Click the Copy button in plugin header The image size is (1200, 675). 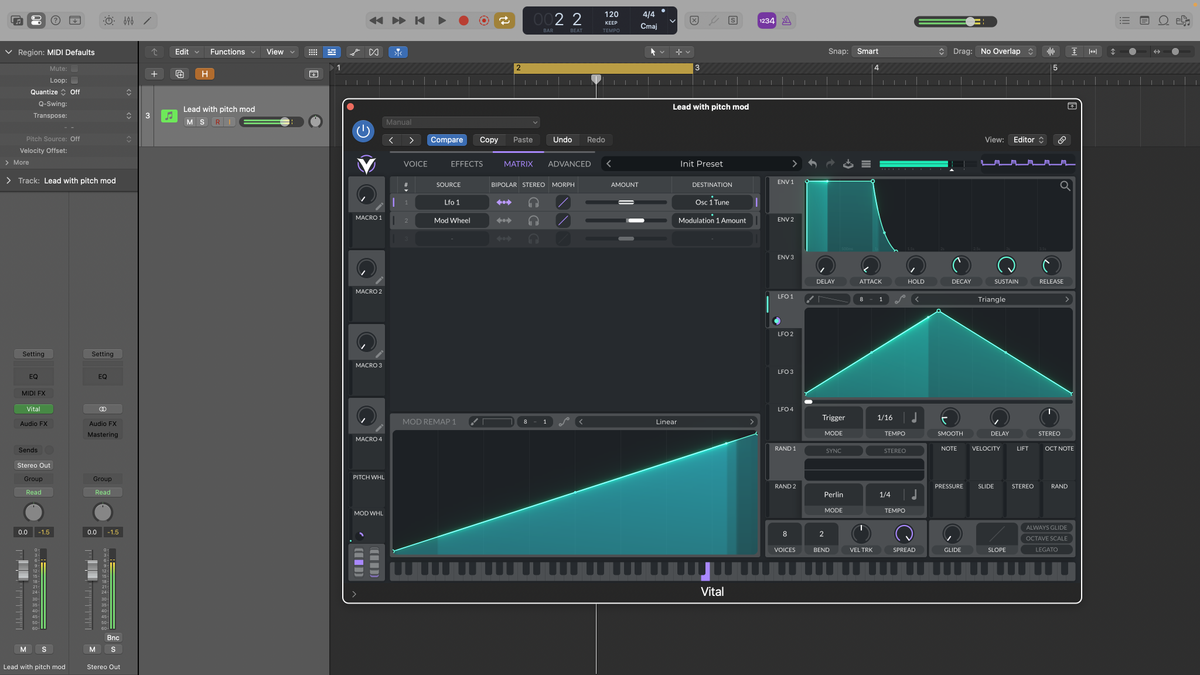click(x=489, y=140)
